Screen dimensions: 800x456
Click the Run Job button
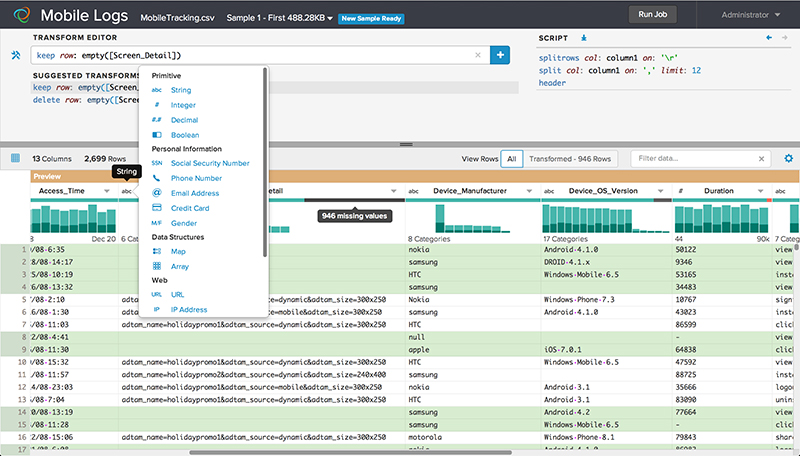[653, 14]
